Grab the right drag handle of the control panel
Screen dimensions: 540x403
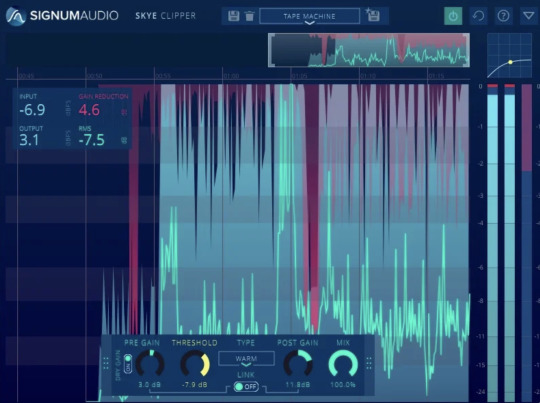pos(369,363)
